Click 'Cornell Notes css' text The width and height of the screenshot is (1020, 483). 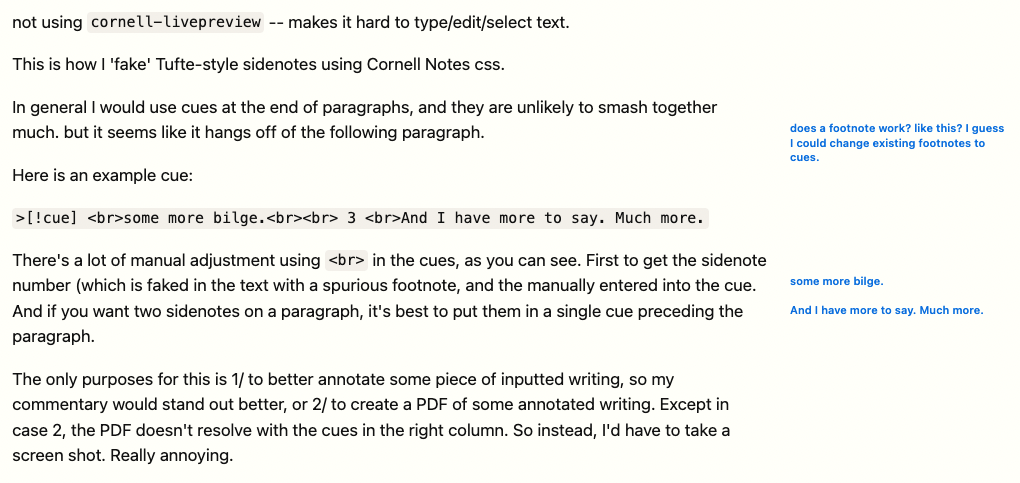pyautogui.click(x=436, y=65)
